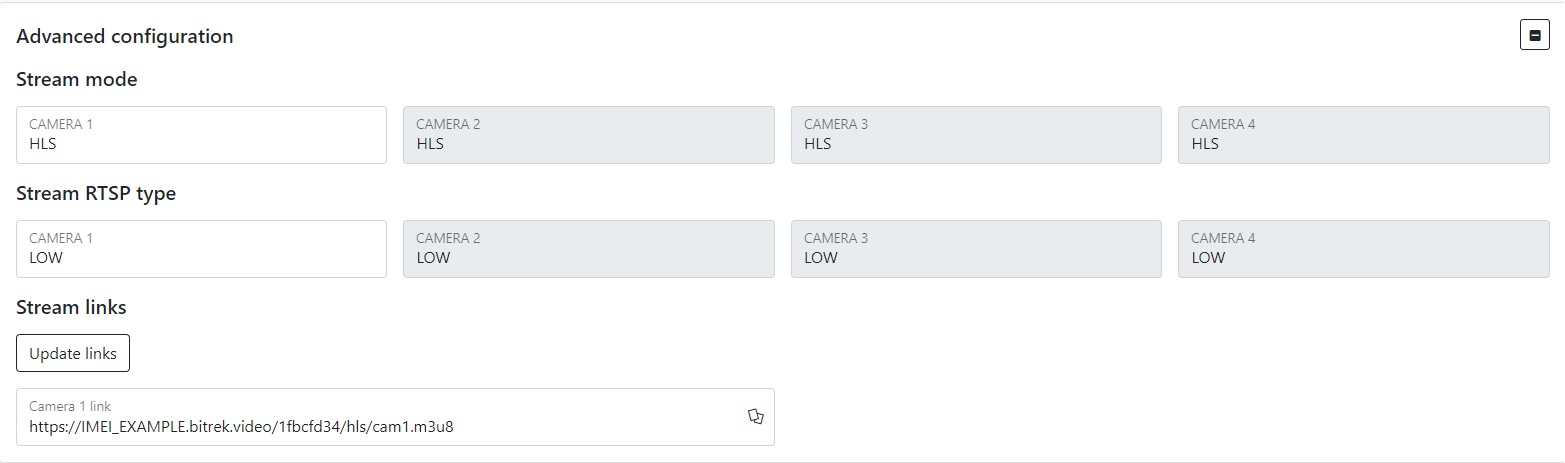Open Camera 1 Stream mode dropdown
Image resolution: width=1565 pixels, height=463 pixels.
click(201, 135)
